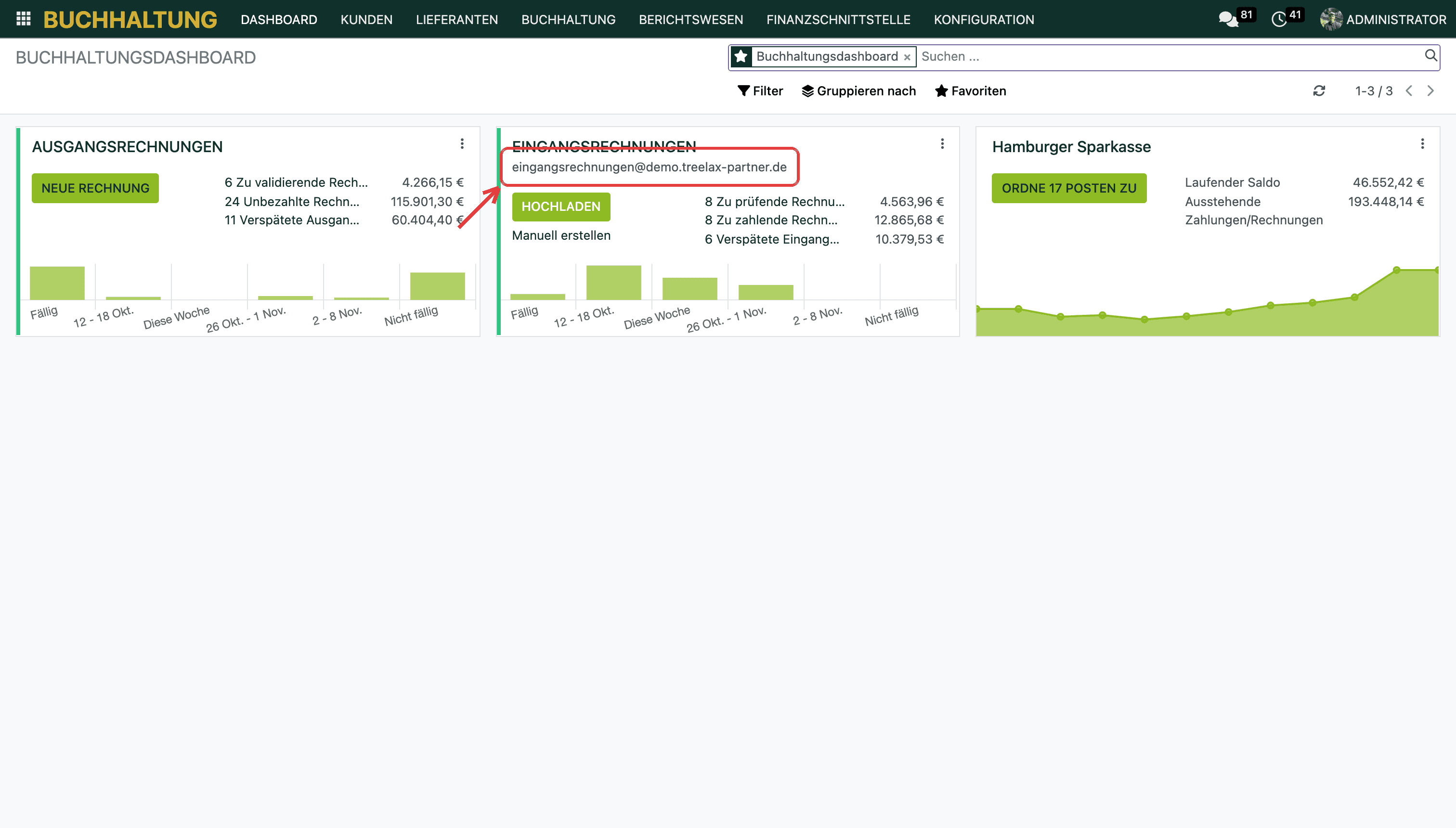Open the Dashboard menu
Viewport: 1456px width, 828px height.
pos(279,19)
